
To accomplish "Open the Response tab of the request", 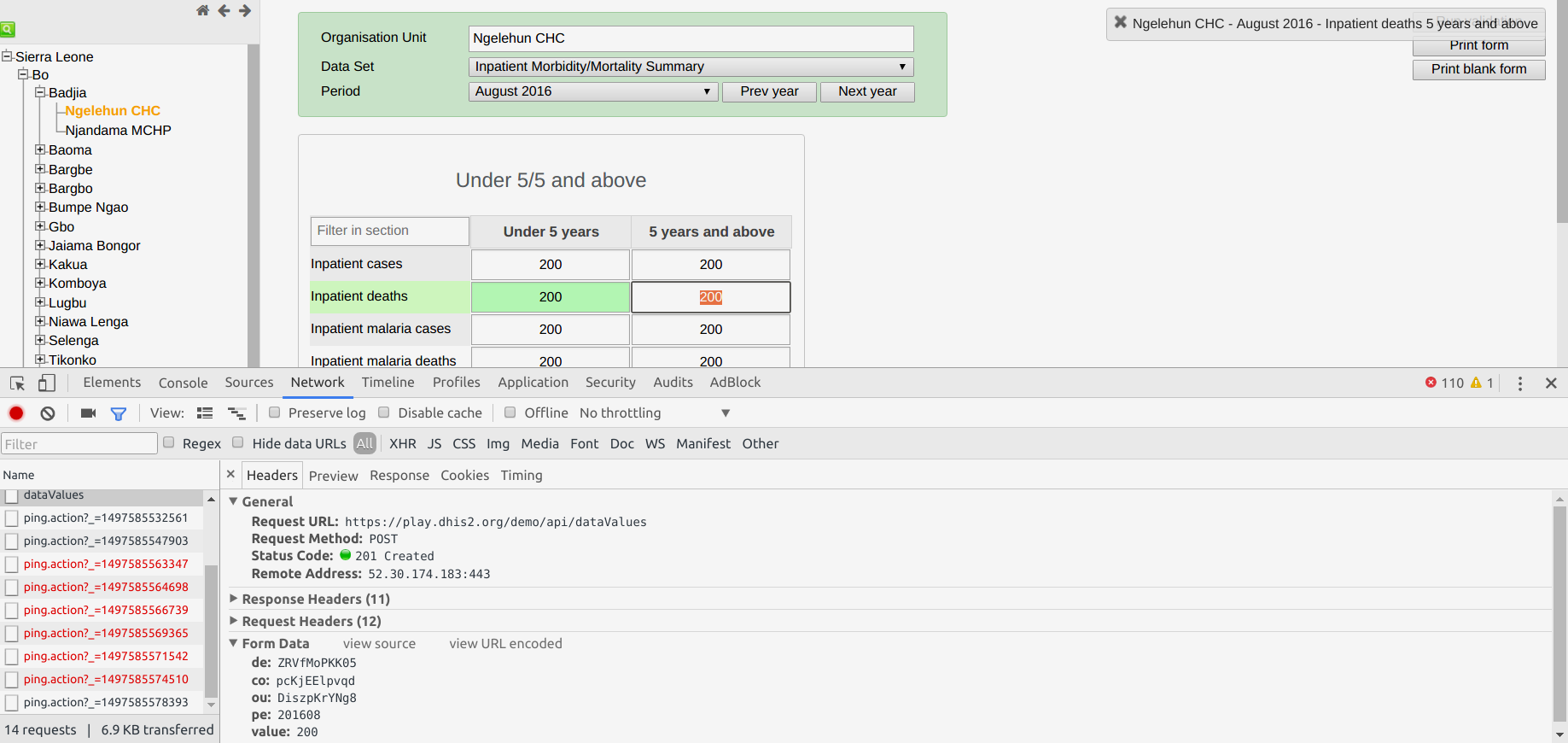I will [x=399, y=476].
